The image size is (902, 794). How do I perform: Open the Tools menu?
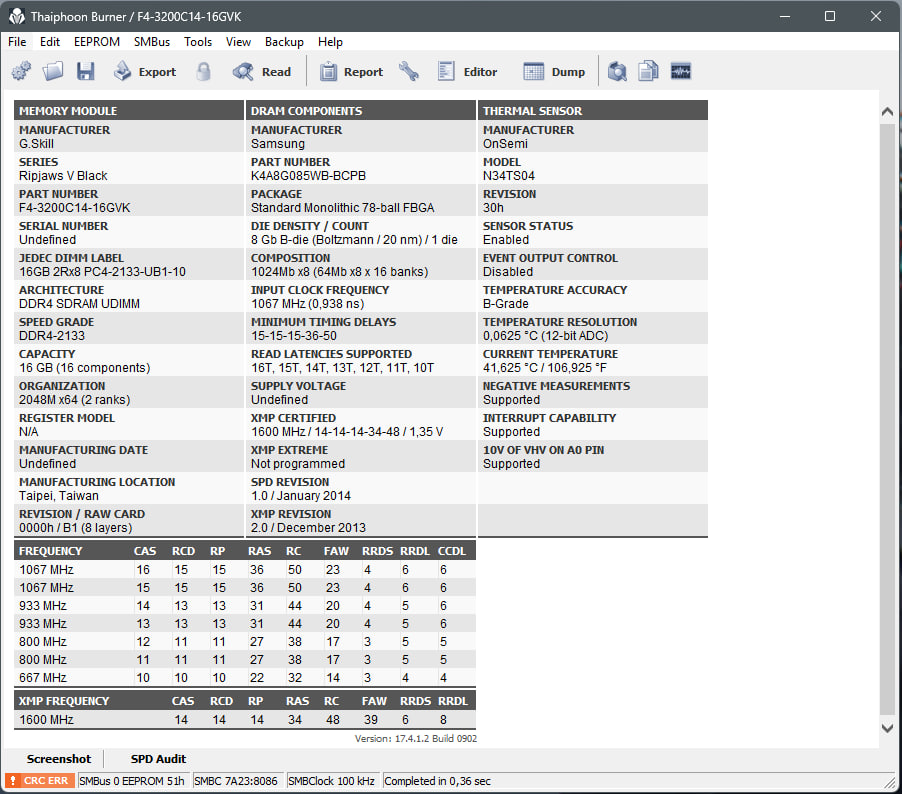coord(198,41)
